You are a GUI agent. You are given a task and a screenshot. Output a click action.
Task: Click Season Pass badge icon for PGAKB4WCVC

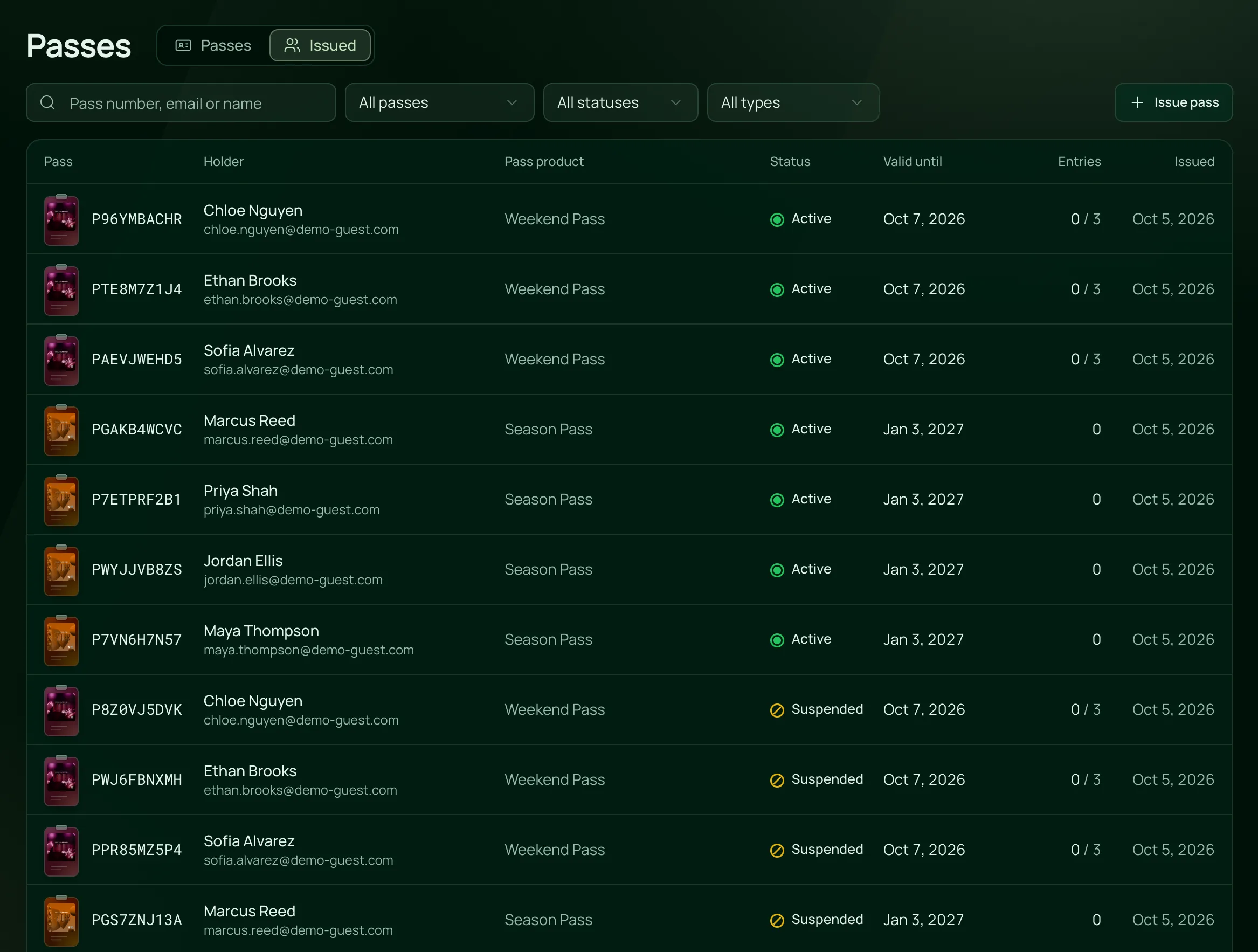click(x=61, y=430)
